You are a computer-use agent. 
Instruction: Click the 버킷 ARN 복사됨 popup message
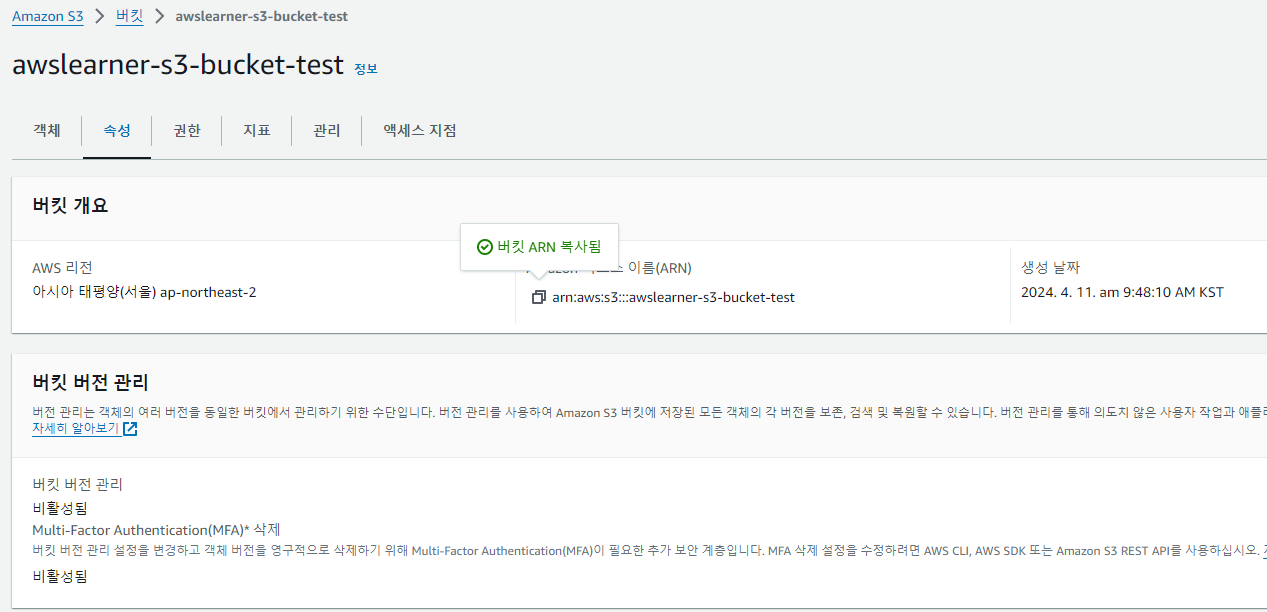540,247
